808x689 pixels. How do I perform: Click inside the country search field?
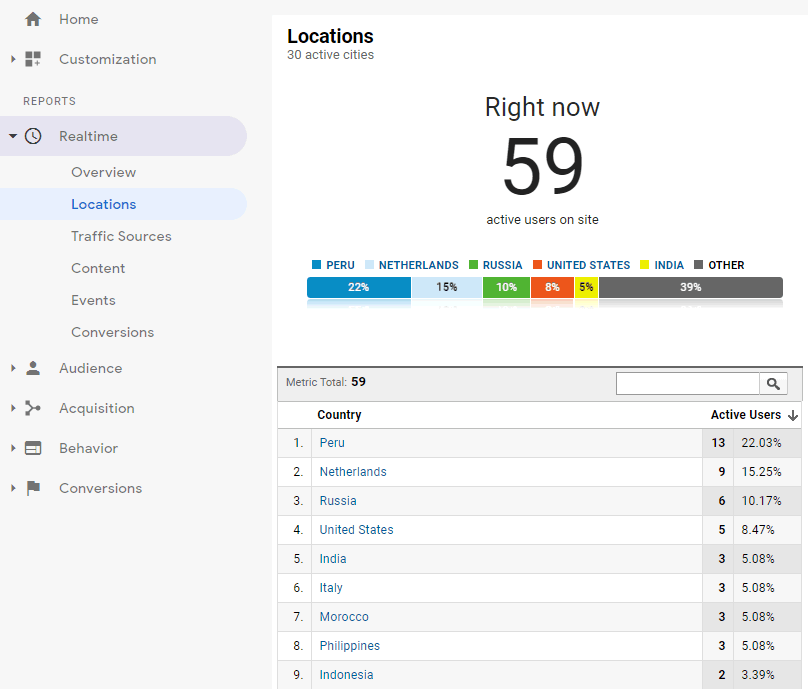coord(687,383)
